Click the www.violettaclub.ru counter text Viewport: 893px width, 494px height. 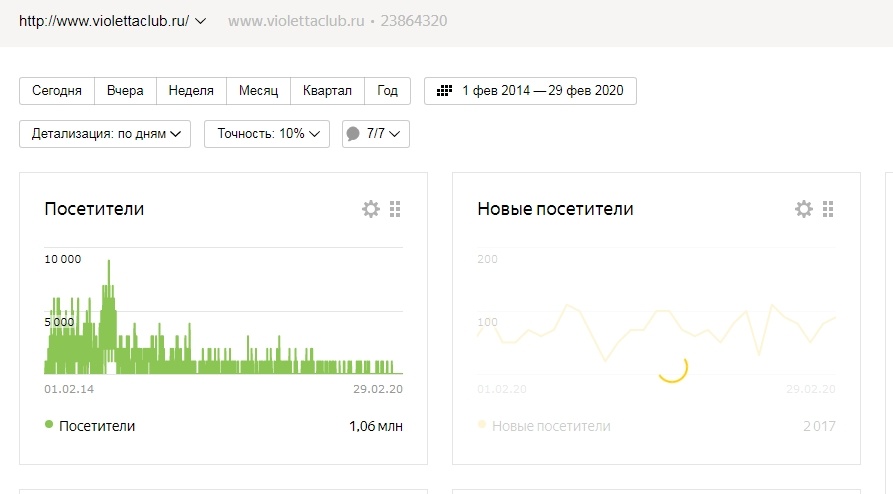click(296, 21)
